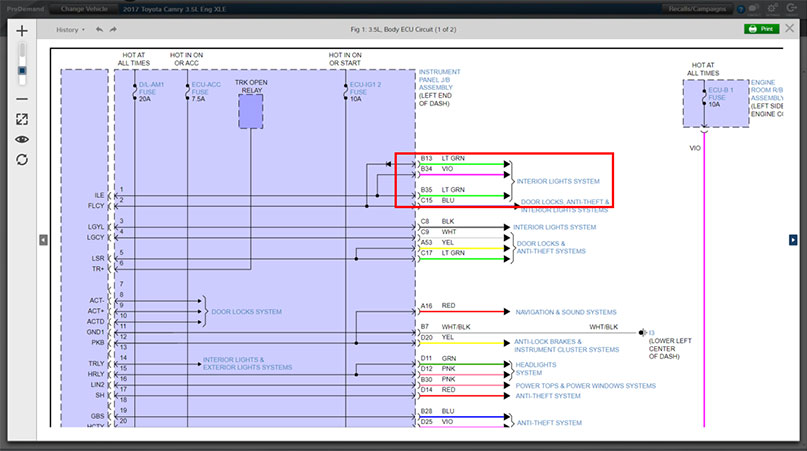This screenshot has width=807, height=451.
Task: Toggle the eye visibility icon
Action: [22, 139]
